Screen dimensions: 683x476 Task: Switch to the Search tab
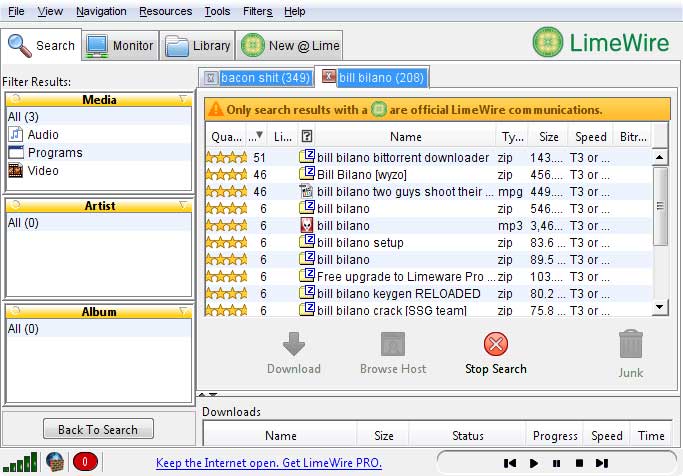(41, 45)
